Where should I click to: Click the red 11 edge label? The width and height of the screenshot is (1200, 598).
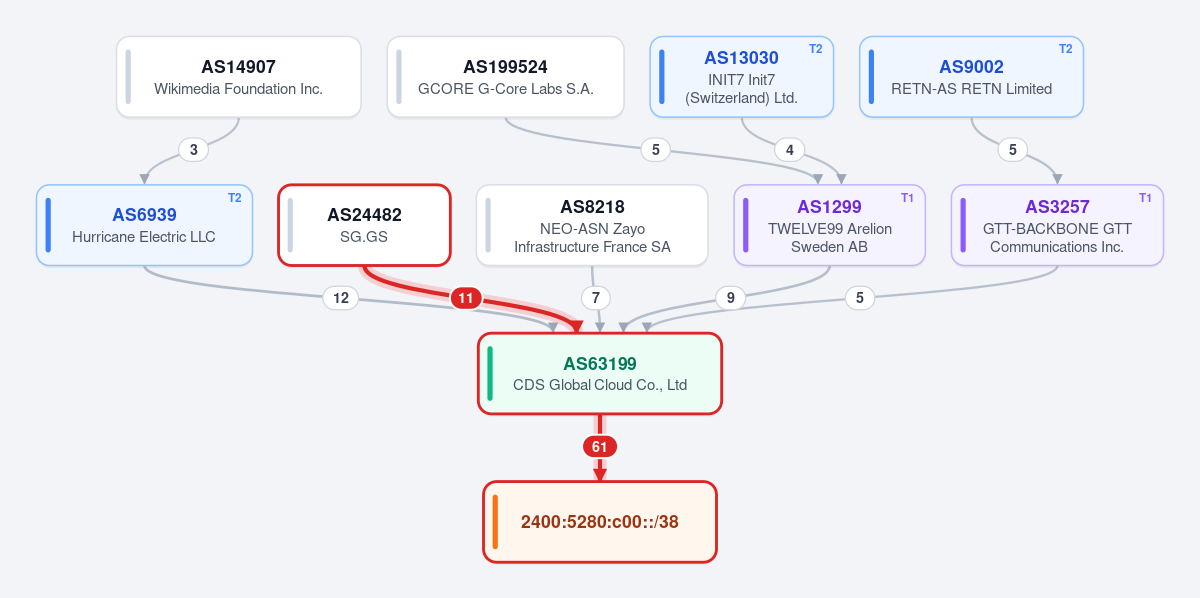click(x=466, y=298)
